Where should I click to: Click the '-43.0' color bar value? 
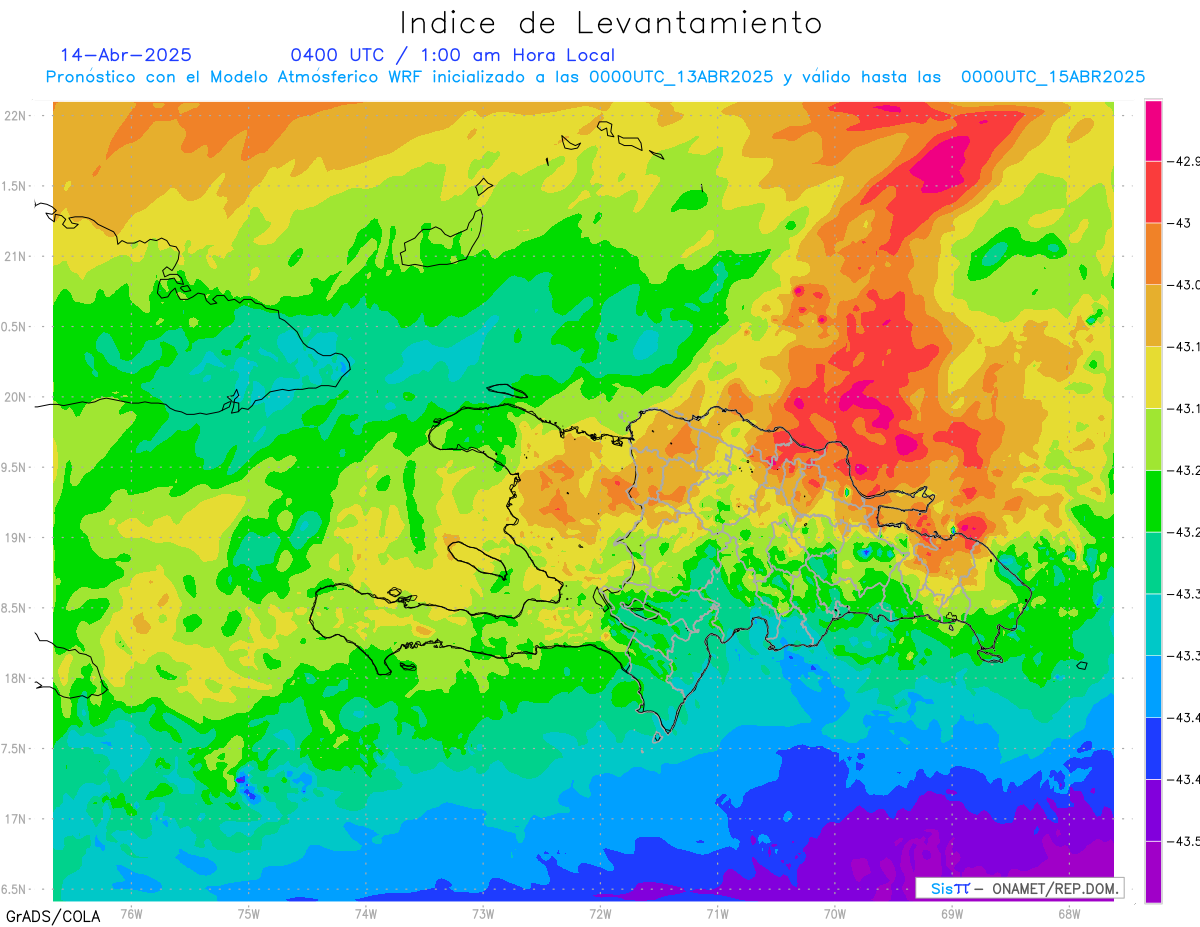pos(1184,285)
